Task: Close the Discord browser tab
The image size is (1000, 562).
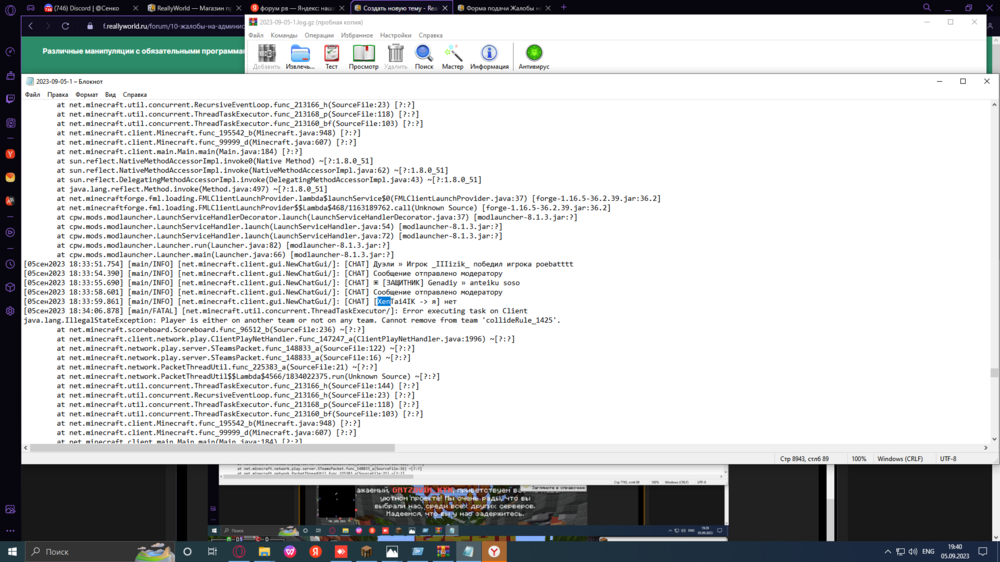Action: point(135,8)
